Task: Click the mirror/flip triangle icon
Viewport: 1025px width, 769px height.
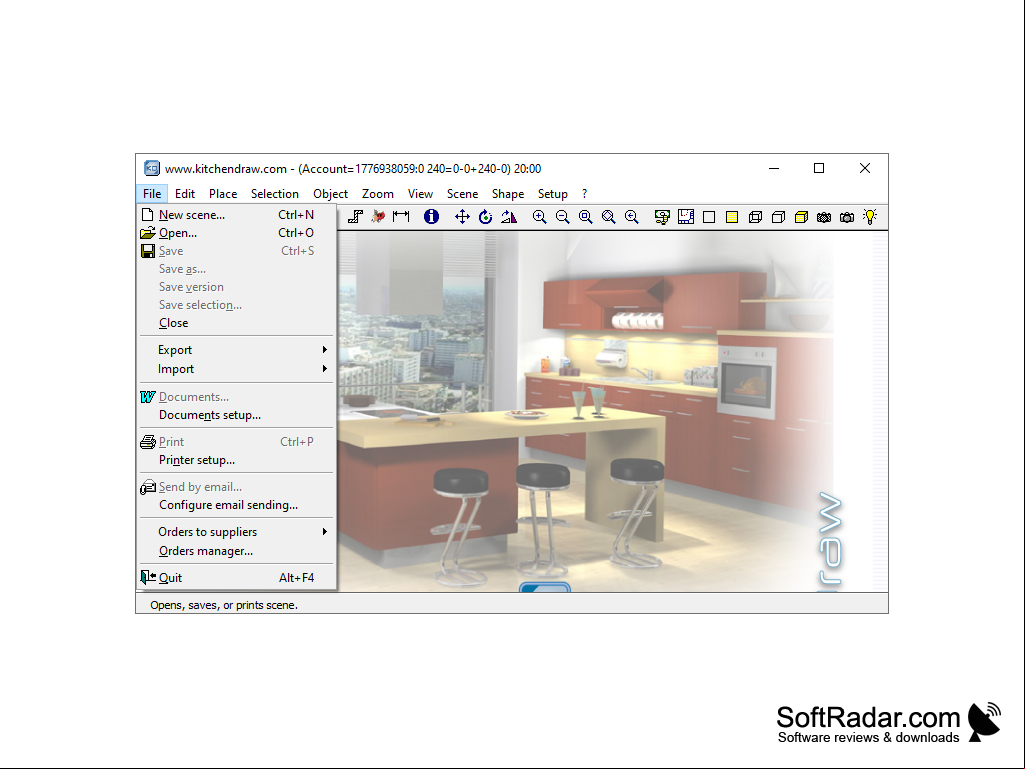Action: [x=509, y=217]
